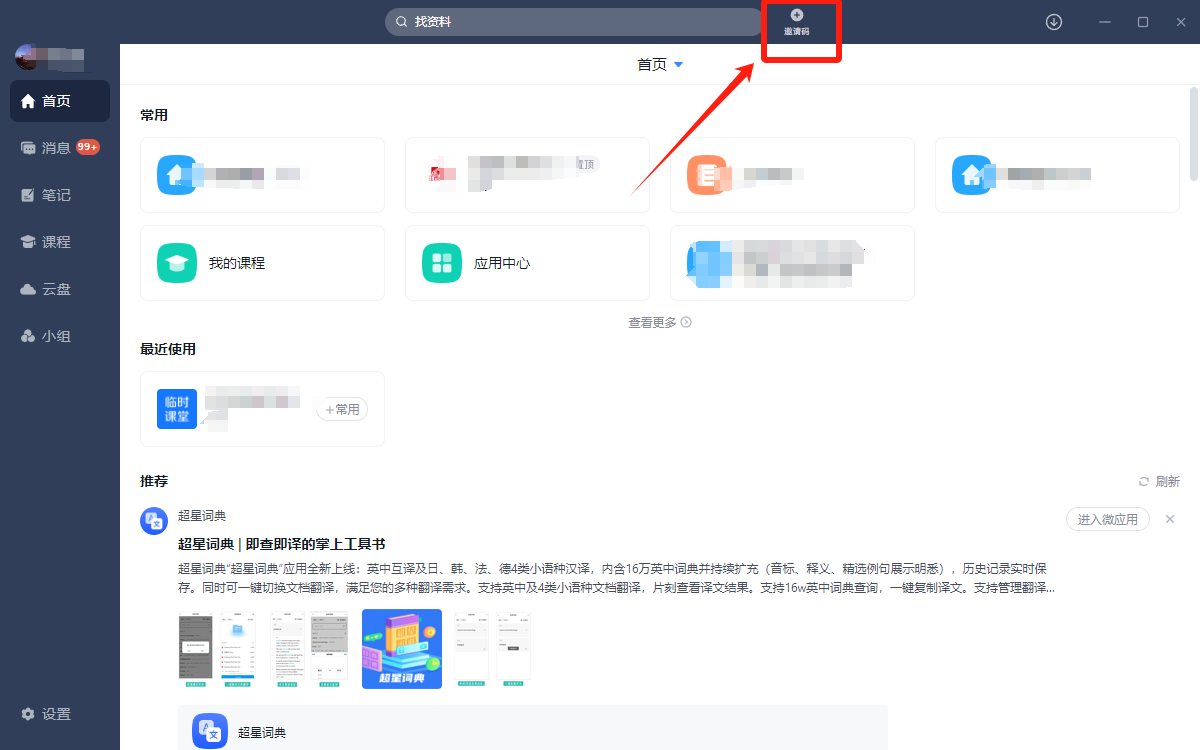Open the download manager icon
The height and width of the screenshot is (750, 1200).
click(x=1054, y=22)
